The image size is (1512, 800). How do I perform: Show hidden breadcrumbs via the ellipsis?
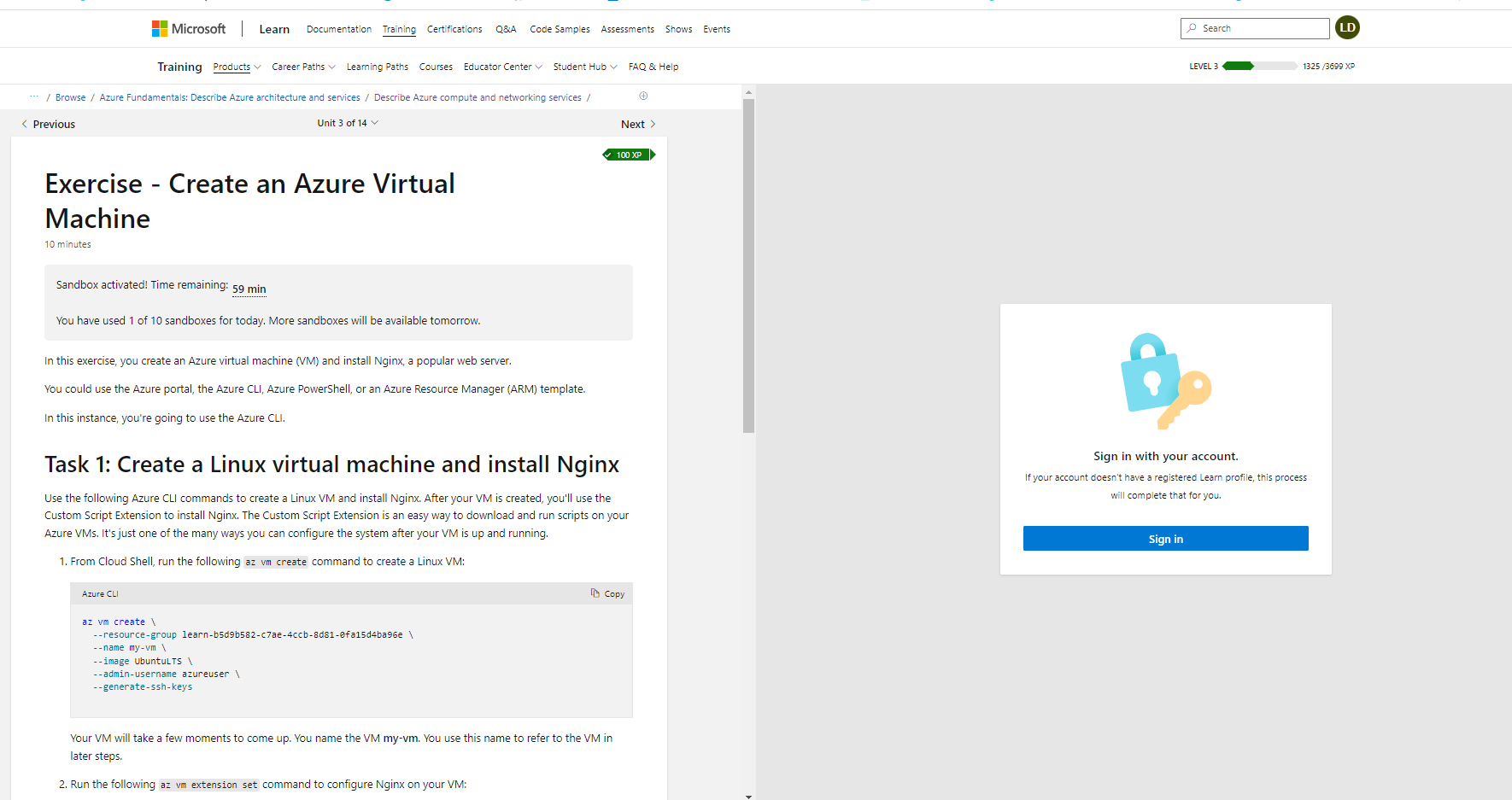click(x=33, y=96)
